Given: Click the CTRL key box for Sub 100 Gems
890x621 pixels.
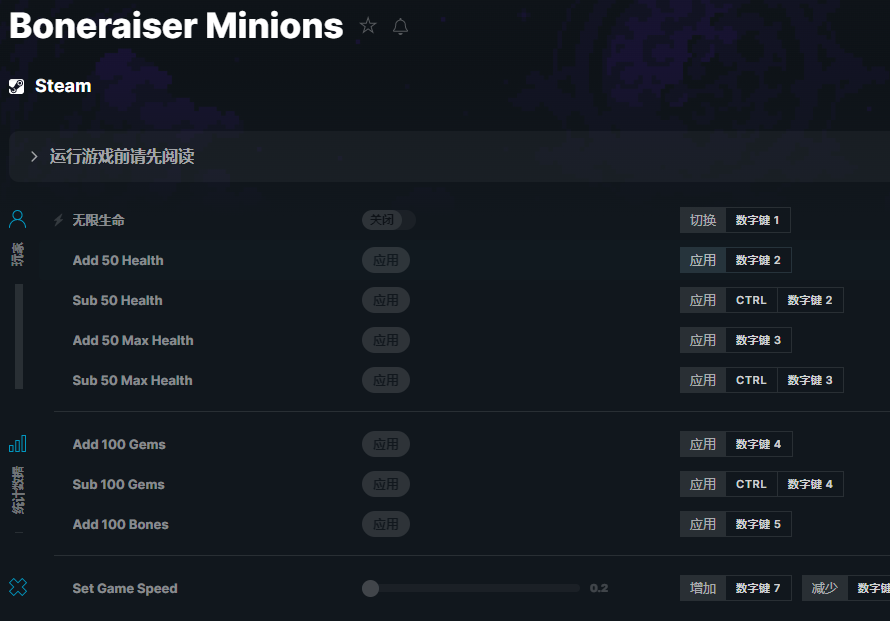Looking at the screenshot, I should coord(751,484).
